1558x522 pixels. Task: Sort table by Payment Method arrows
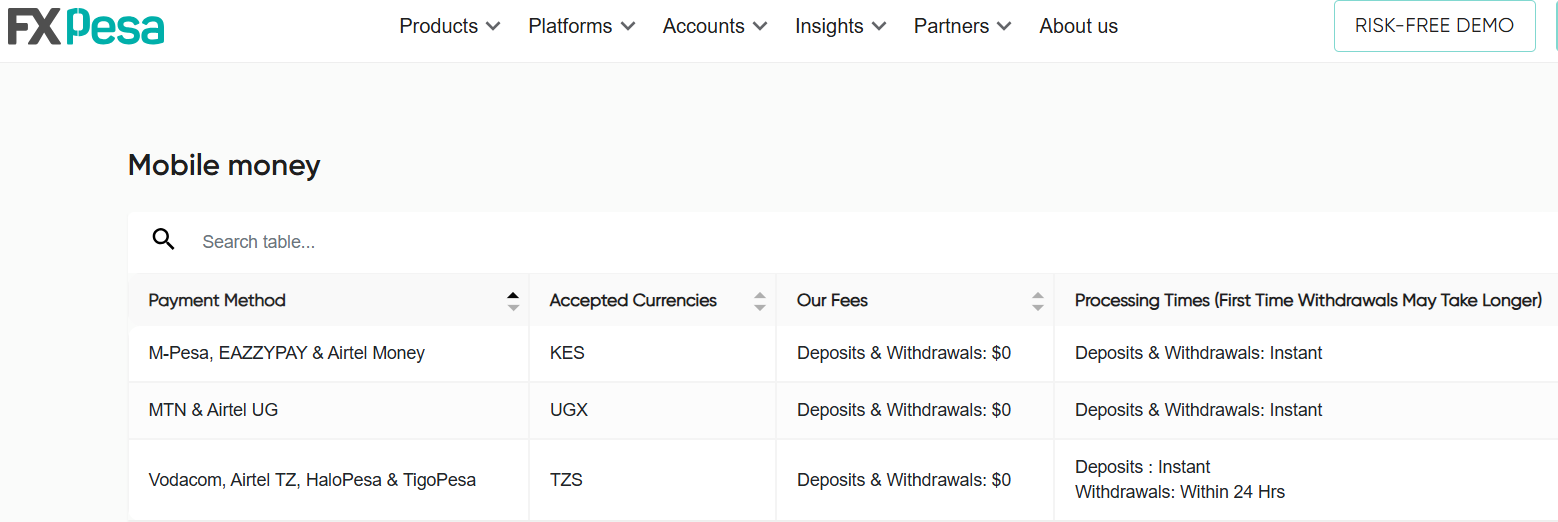coord(513,301)
